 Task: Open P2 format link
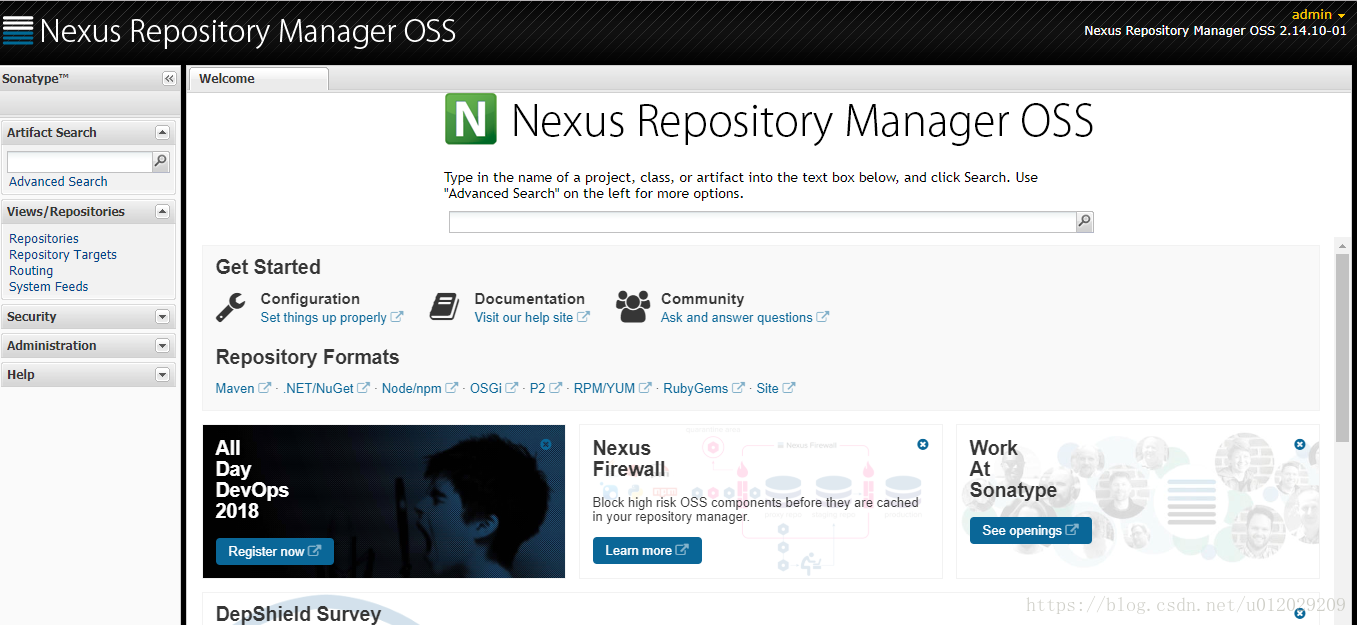tap(538, 388)
